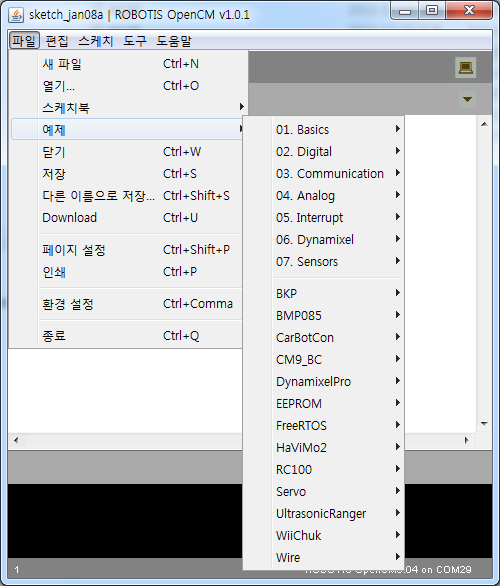The width and height of the screenshot is (500, 586).
Task: Select 종료 to quit
Action: tap(127, 336)
